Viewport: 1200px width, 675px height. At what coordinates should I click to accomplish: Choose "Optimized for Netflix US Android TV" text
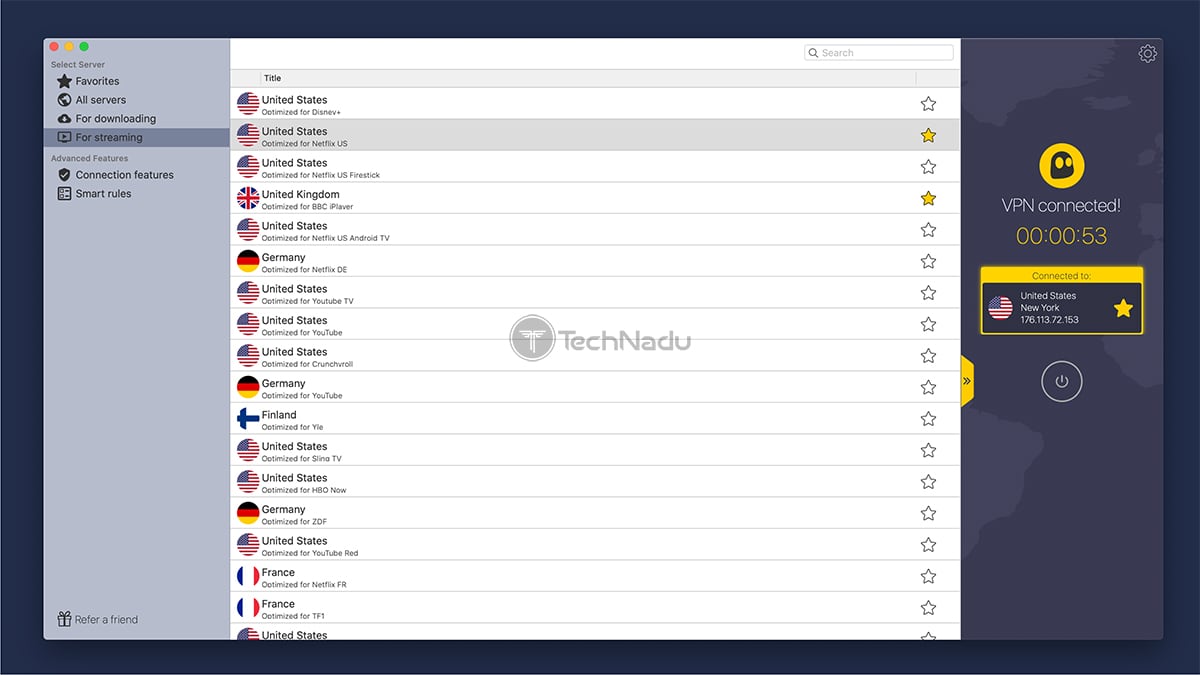(325, 238)
